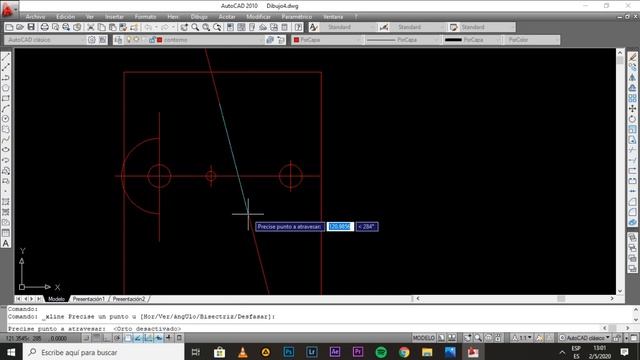The width and height of the screenshot is (640, 360).
Task: Toggle Lineweight display in status bar
Action: pyautogui.click(x=169, y=338)
